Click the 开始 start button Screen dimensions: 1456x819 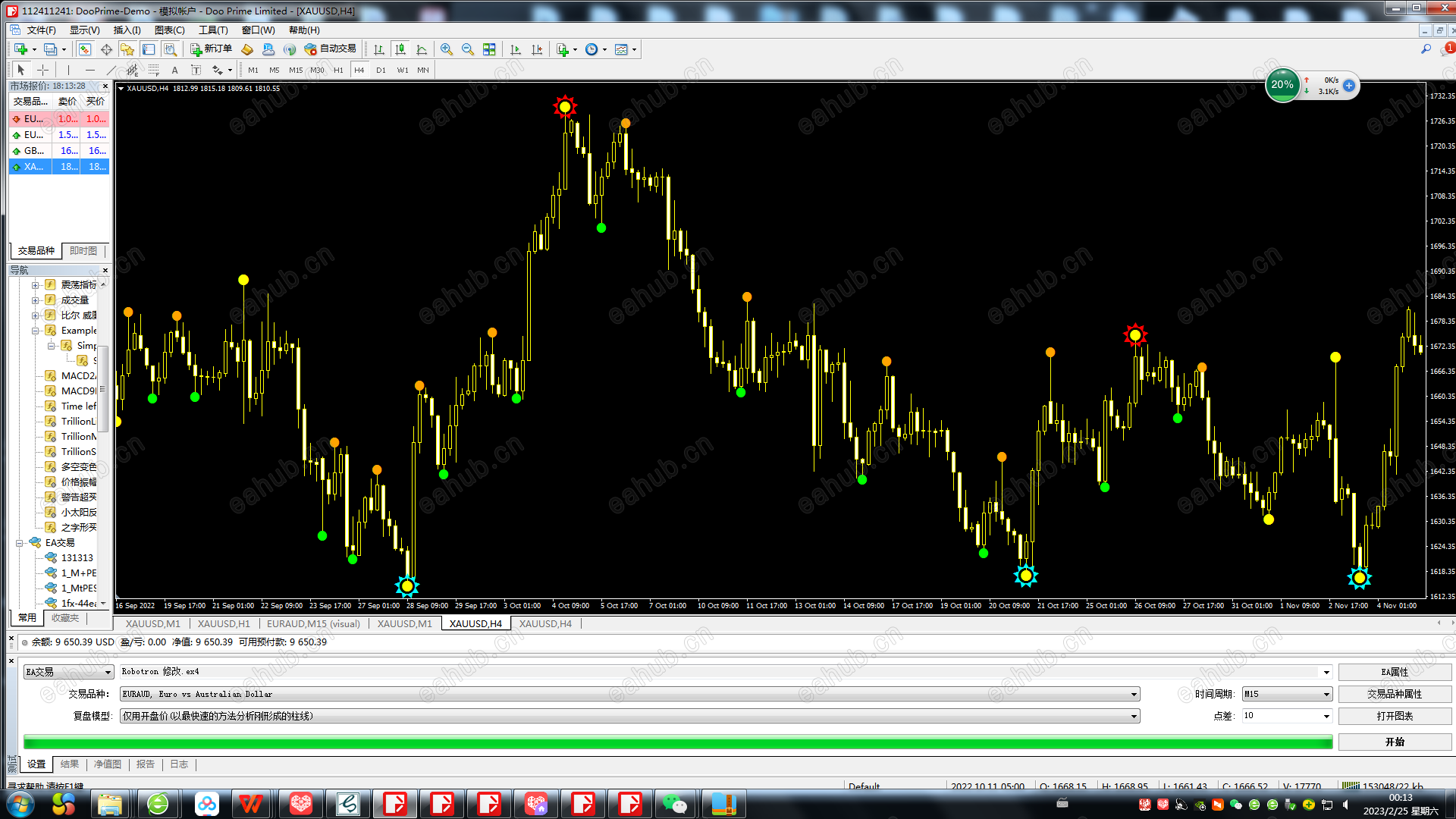(x=1395, y=742)
